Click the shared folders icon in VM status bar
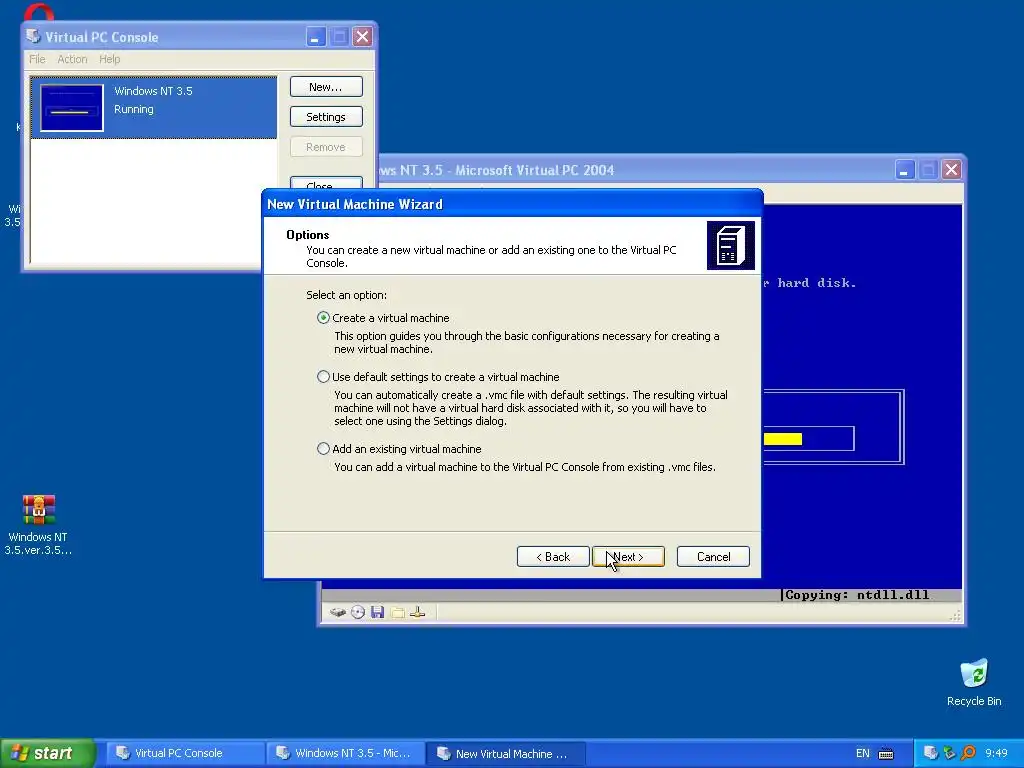The height and width of the screenshot is (768, 1024). (397, 612)
